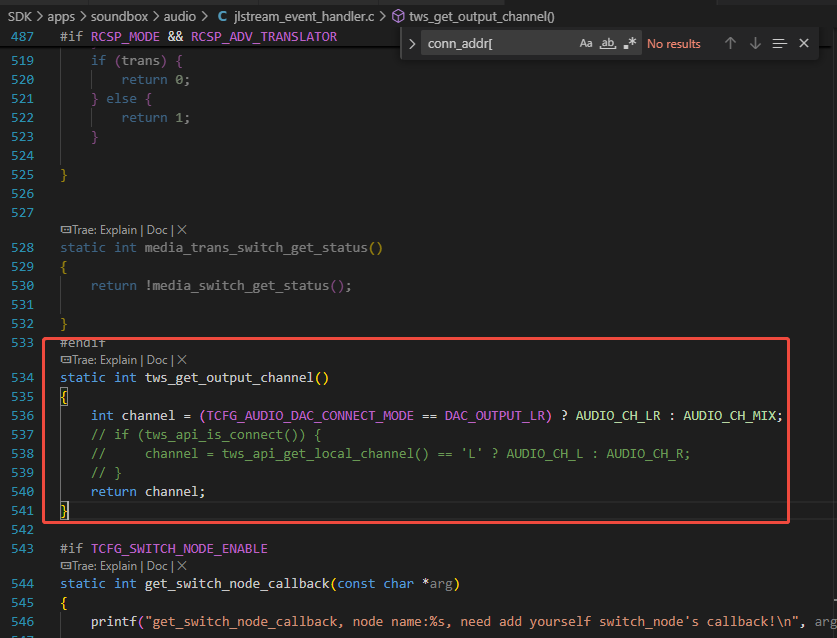Click media_switch_get_status call on line 530
The width and height of the screenshot is (837, 638).
click(241, 286)
